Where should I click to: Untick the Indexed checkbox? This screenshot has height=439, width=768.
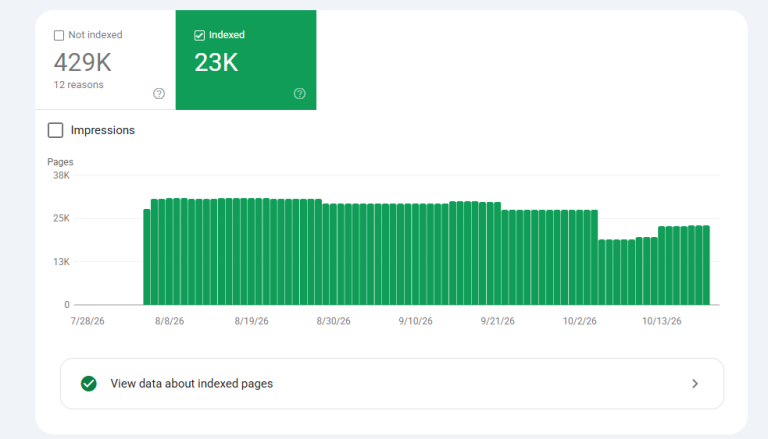(199, 35)
